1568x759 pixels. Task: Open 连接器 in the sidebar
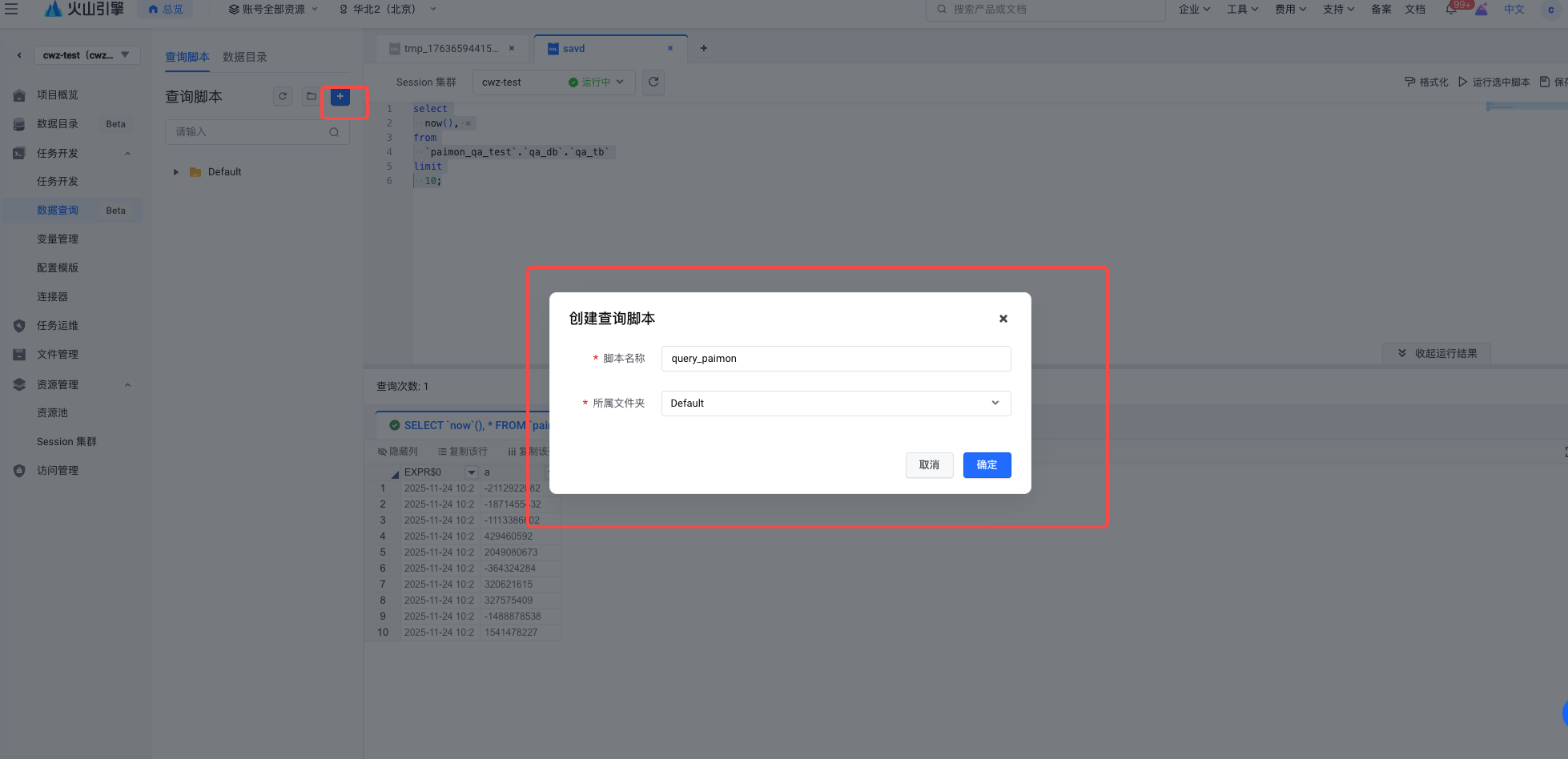52,297
